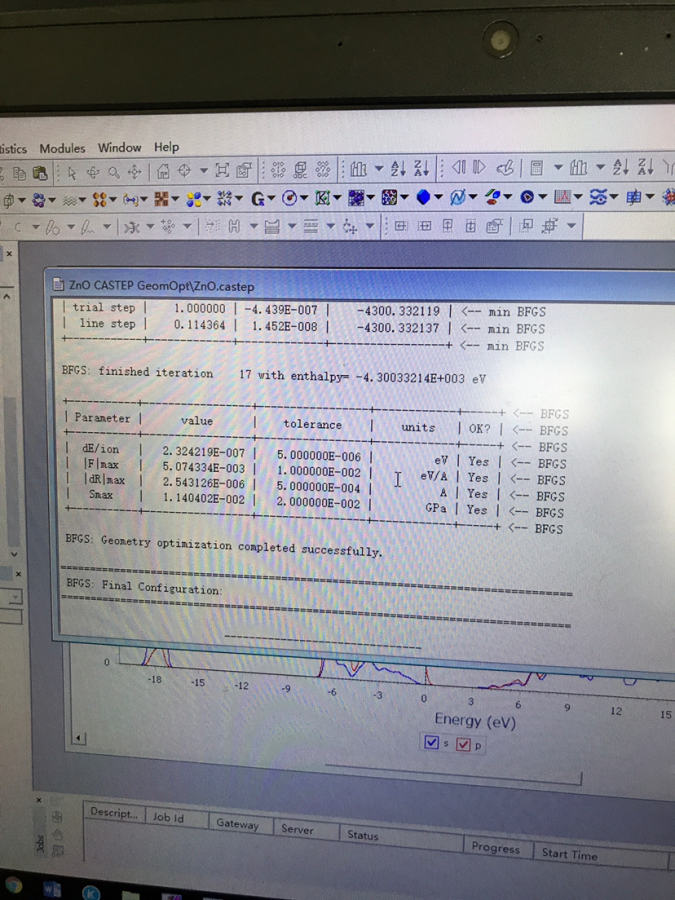The image size is (675, 900).
Task: Click the first sort Z-A descending icon
Action: (x=421, y=168)
